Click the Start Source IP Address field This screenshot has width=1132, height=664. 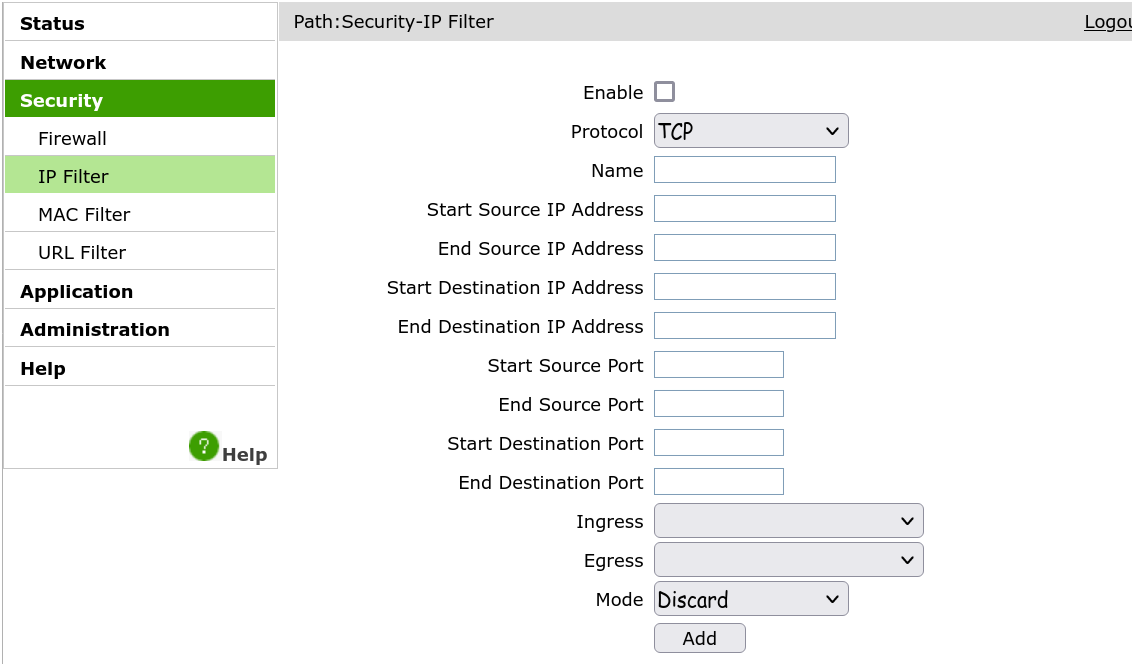pyautogui.click(x=744, y=209)
